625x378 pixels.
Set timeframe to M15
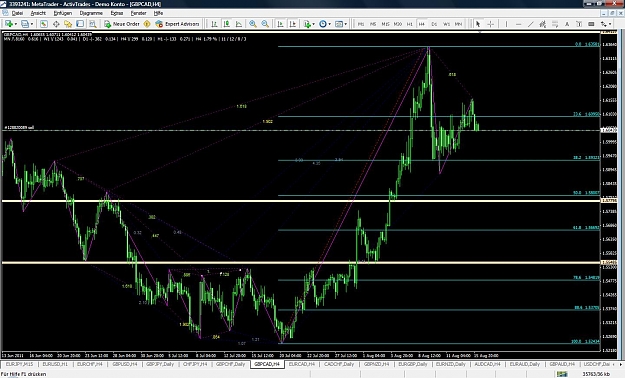[x=385, y=24]
